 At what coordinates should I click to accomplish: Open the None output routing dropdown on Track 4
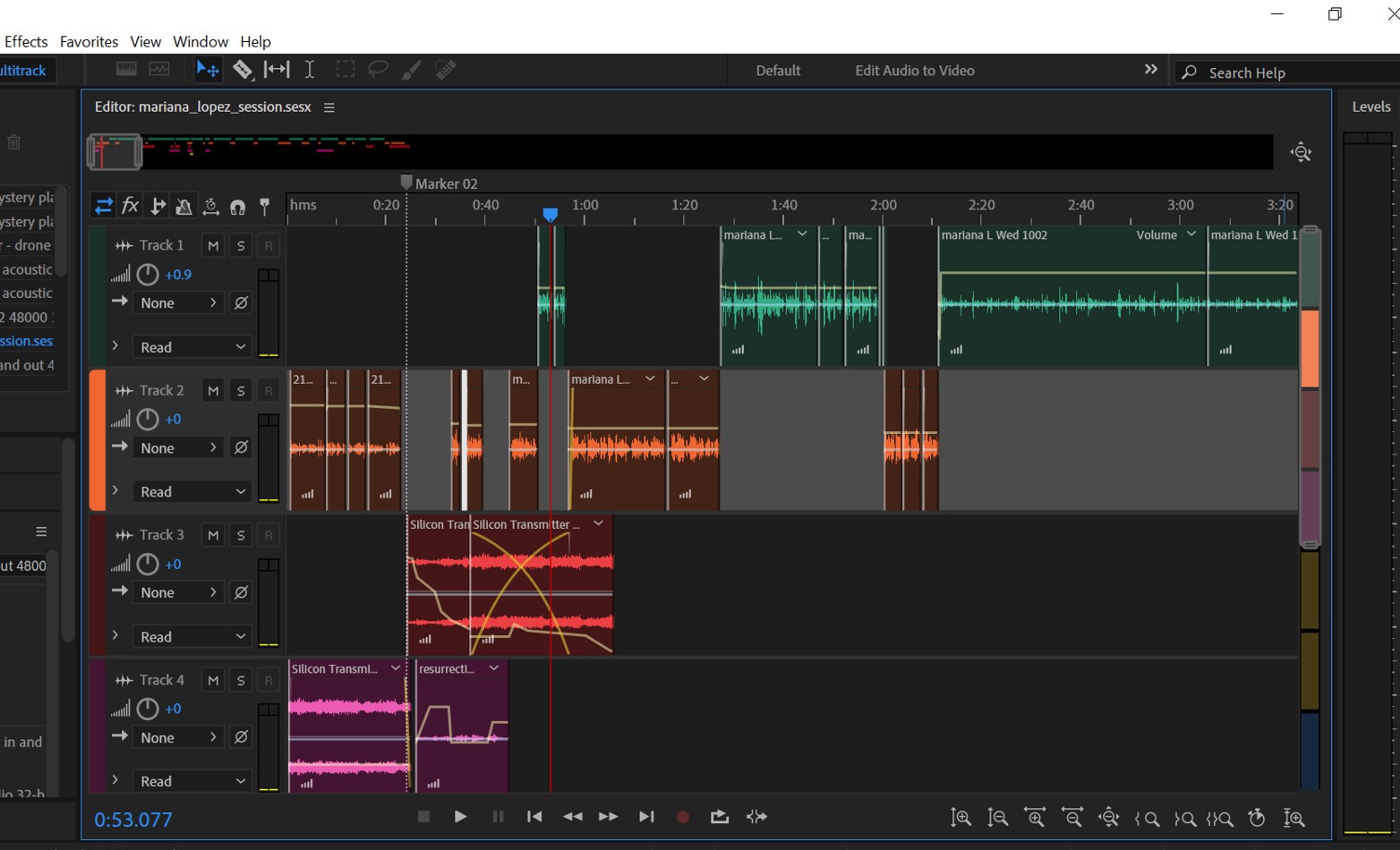[178, 737]
